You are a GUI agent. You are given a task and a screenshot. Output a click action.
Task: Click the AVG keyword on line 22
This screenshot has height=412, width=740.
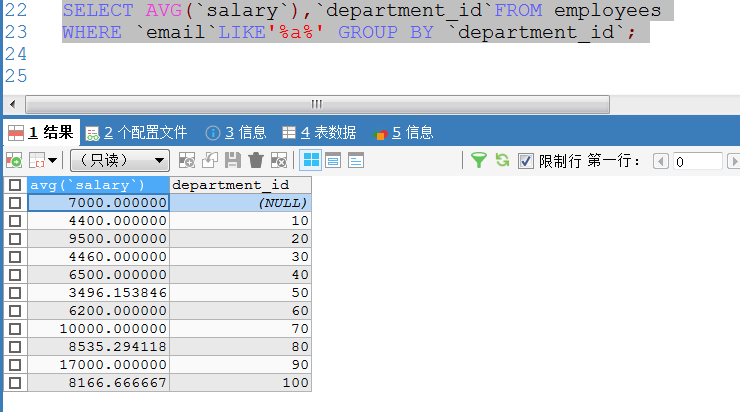click(164, 10)
